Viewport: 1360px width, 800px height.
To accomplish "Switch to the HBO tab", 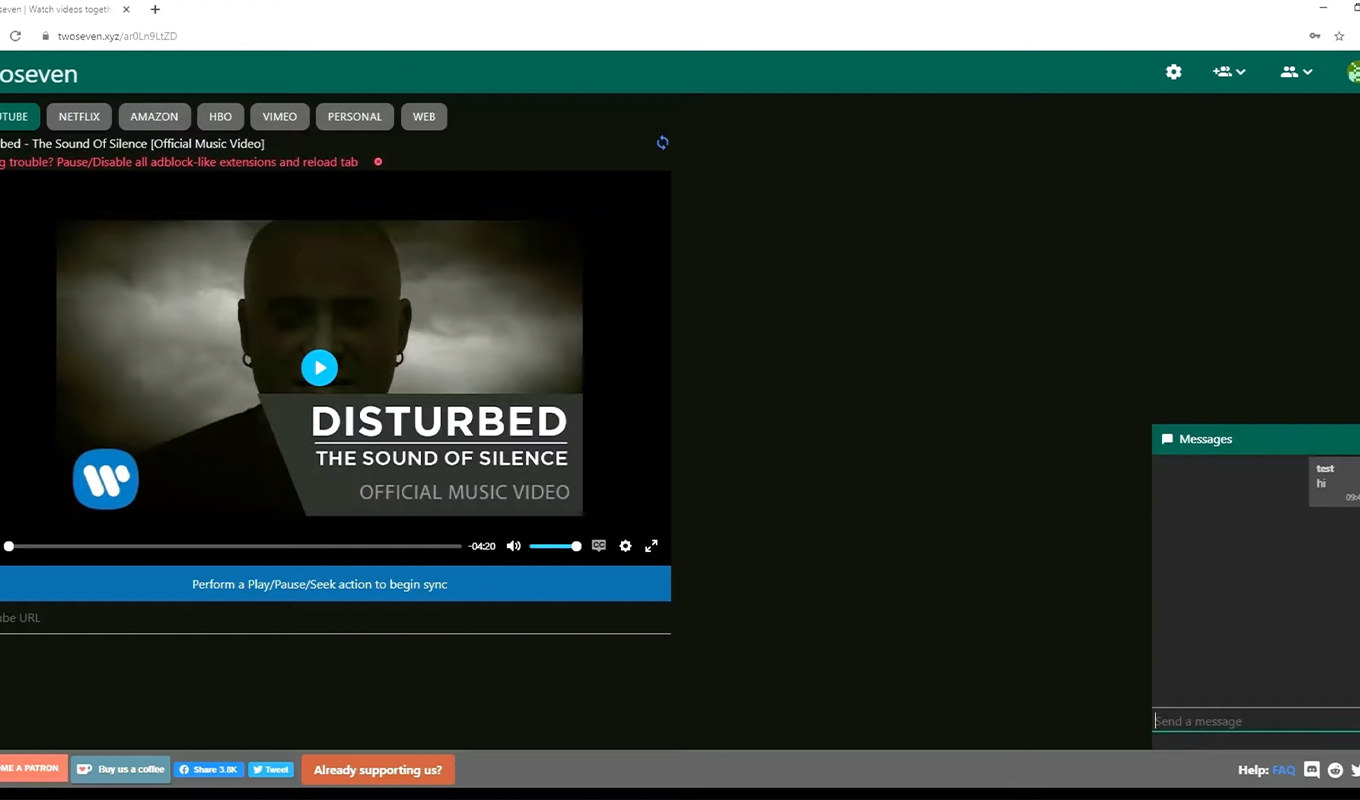I will [221, 117].
